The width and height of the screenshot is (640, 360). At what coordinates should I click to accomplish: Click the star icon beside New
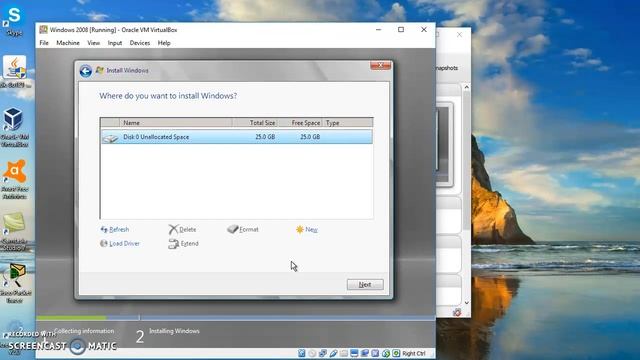(300, 229)
